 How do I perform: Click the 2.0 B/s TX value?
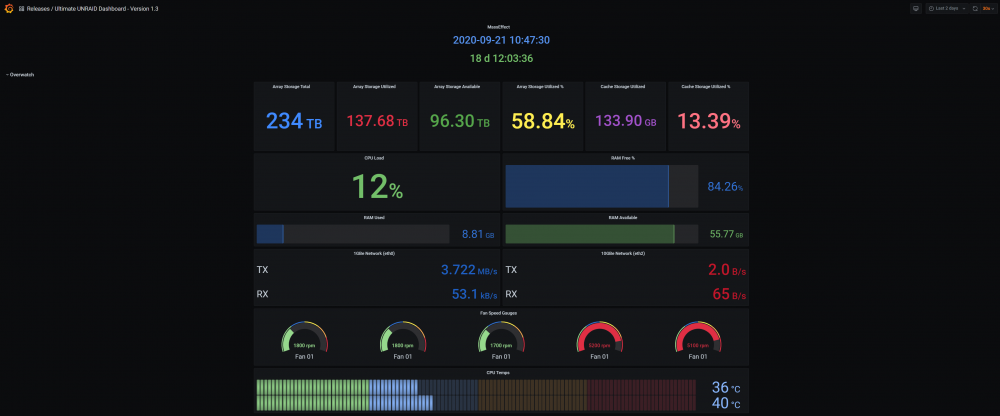click(x=727, y=270)
